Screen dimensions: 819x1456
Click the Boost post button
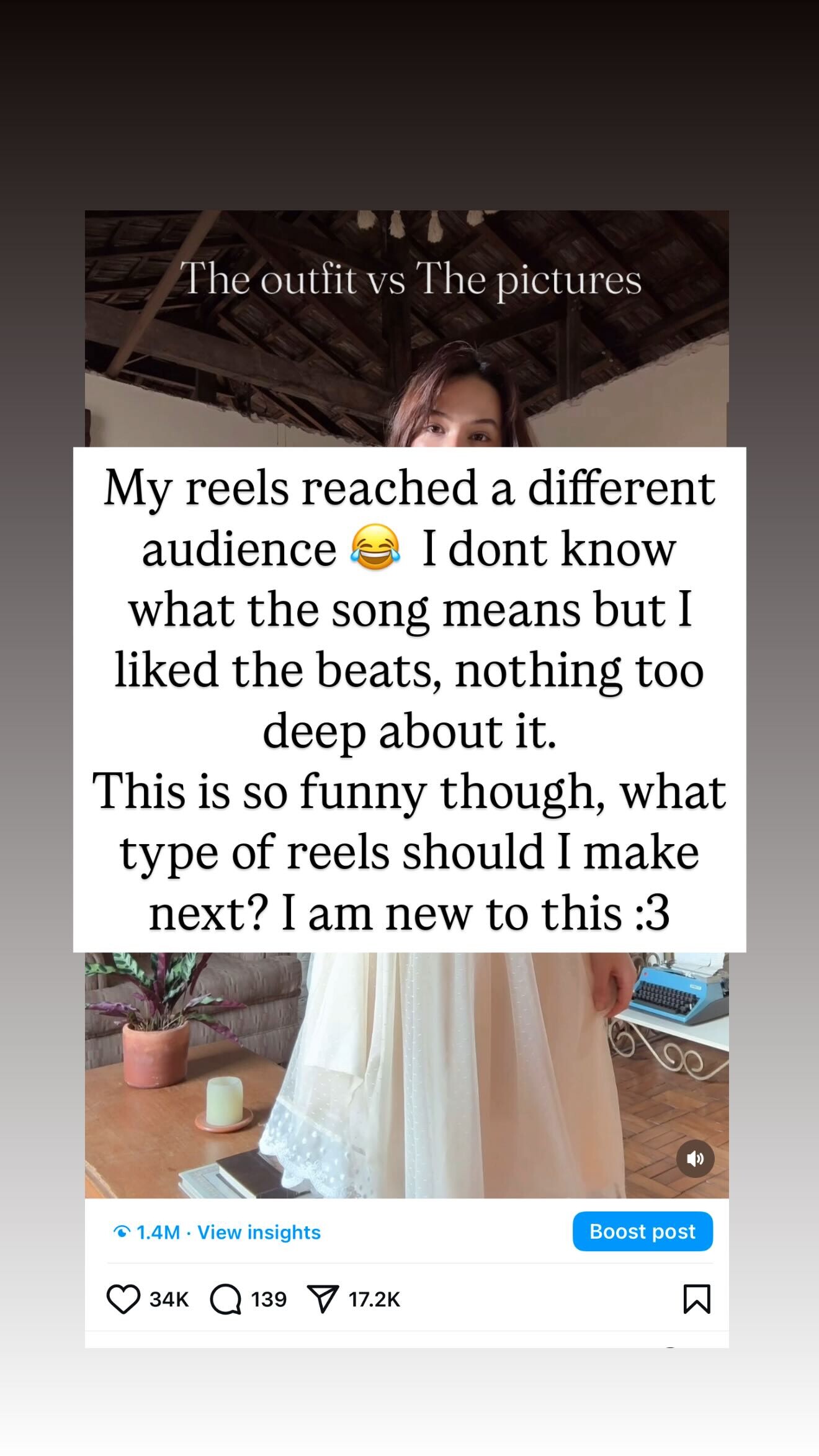642,1231
